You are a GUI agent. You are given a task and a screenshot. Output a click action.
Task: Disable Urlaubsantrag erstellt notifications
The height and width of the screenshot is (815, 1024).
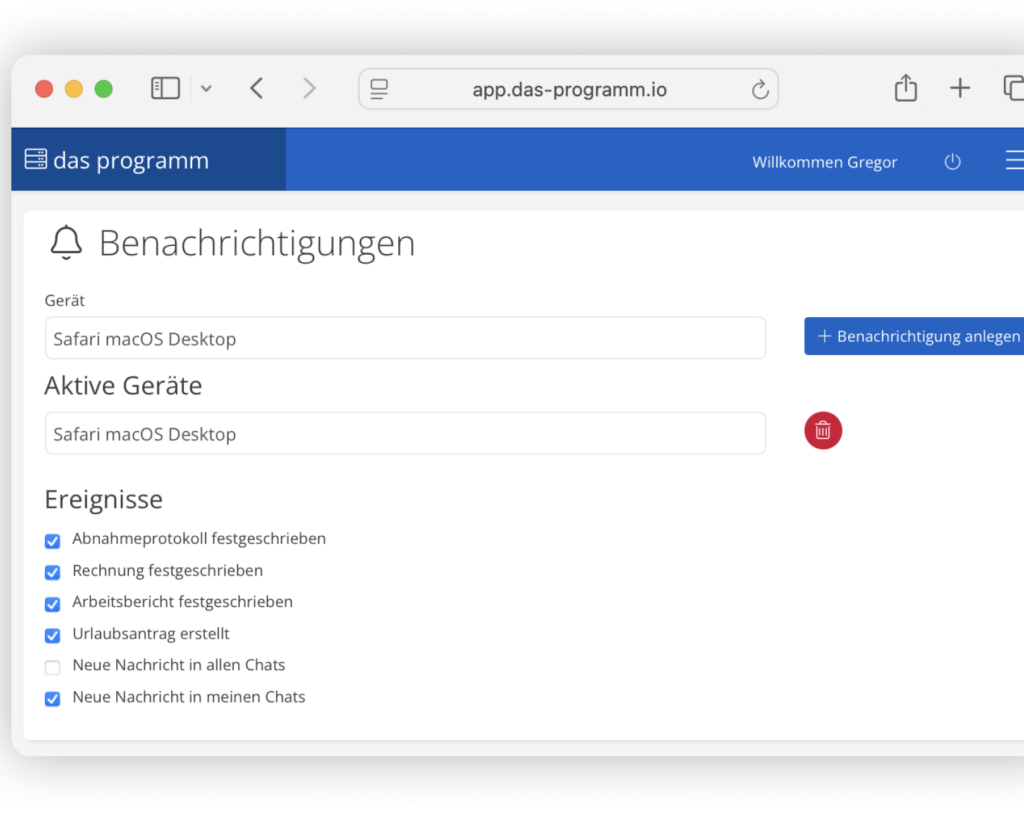pyautogui.click(x=52, y=635)
